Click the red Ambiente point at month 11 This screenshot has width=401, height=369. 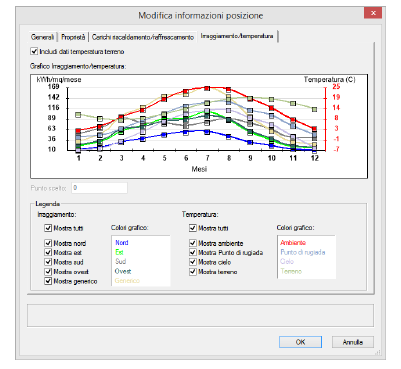tap(293, 120)
